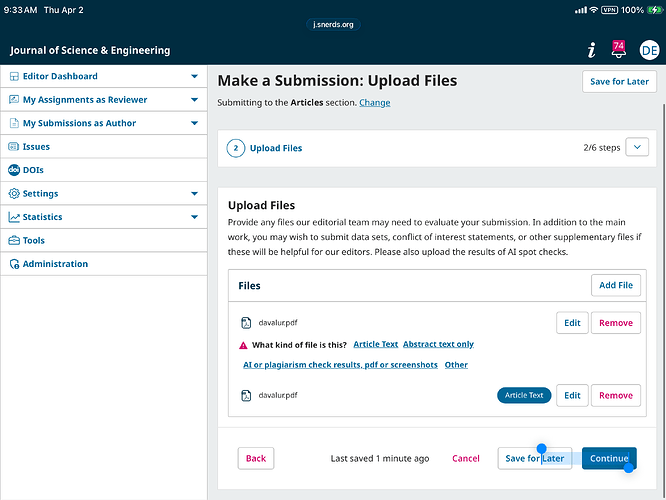This screenshot has width=666, height=500.
Task: Open notifications bell with 74 badge
Action: (x=618, y=50)
